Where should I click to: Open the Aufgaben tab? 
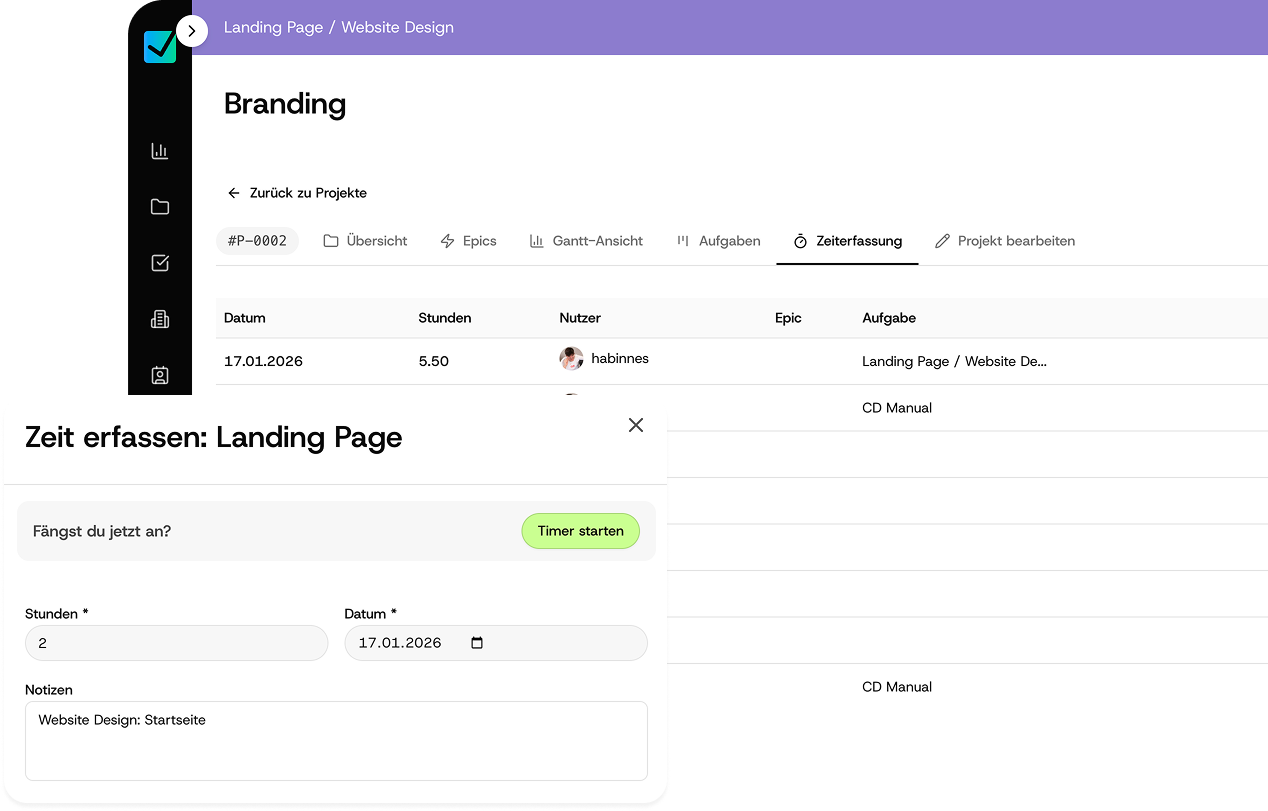click(719, 241)
